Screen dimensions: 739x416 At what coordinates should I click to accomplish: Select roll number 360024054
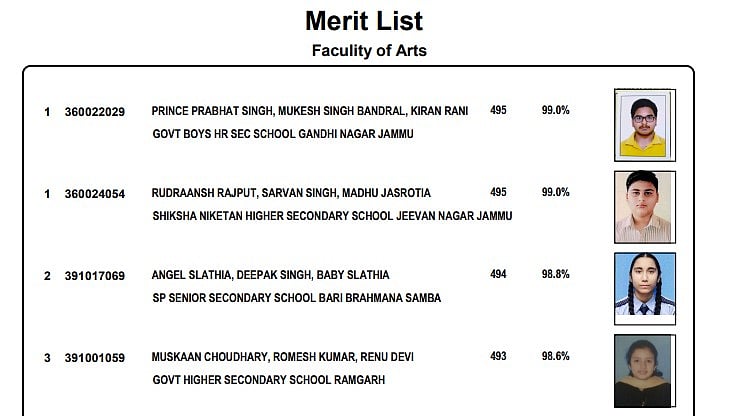94,194
